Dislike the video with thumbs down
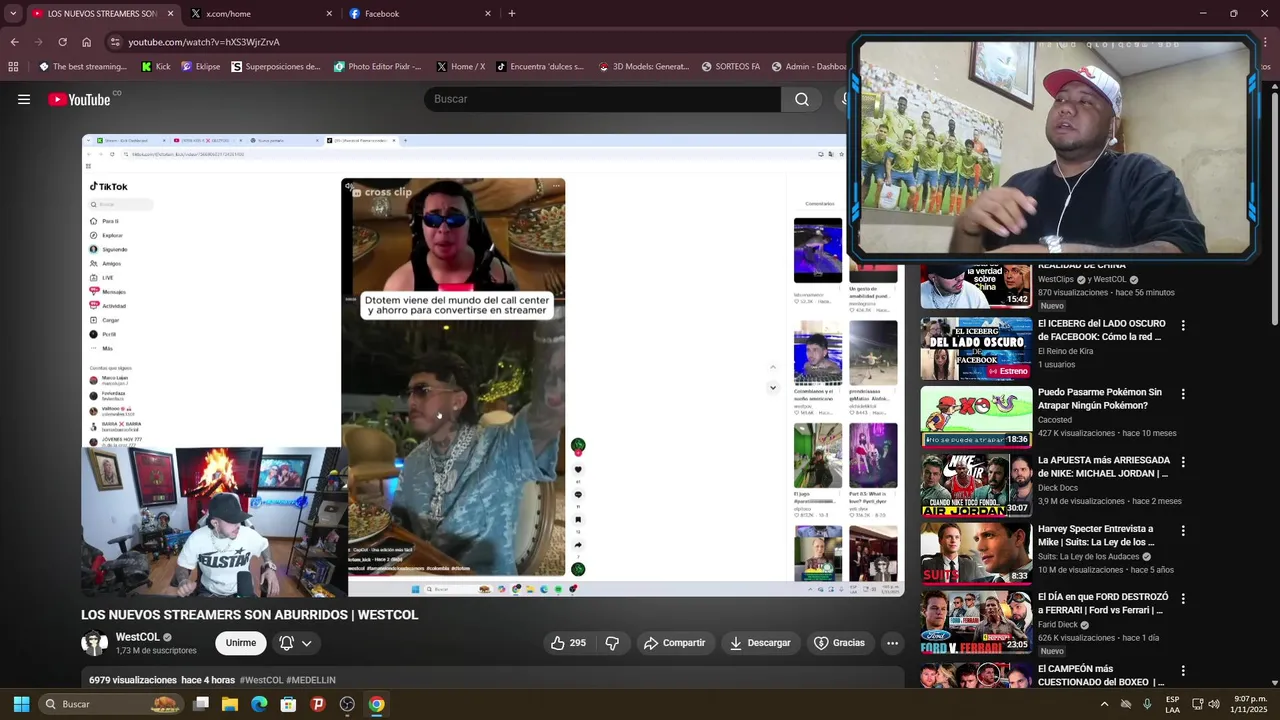Screen dimensions: 1280x720 (612, 643)
